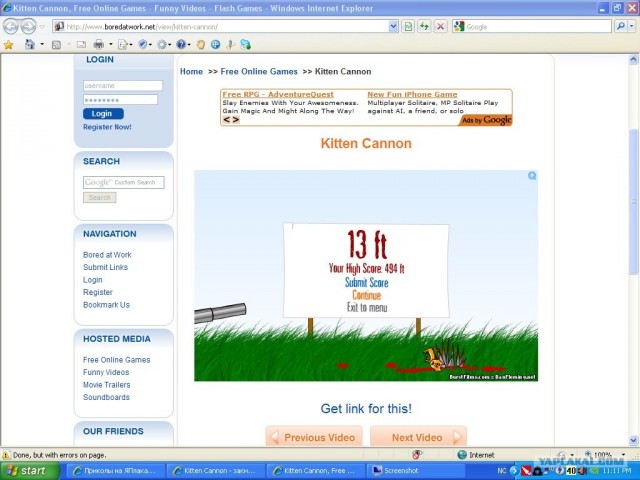Click the Previous Video button
This screenshot has width=640, height=480.
(x=314, y=437)
